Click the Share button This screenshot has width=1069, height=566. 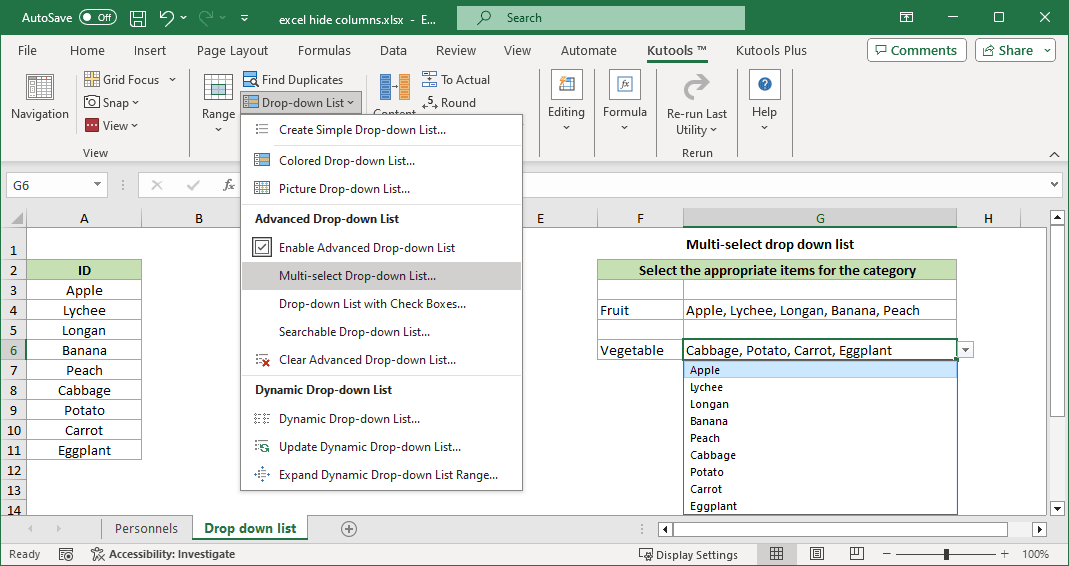pos(1015,50)
